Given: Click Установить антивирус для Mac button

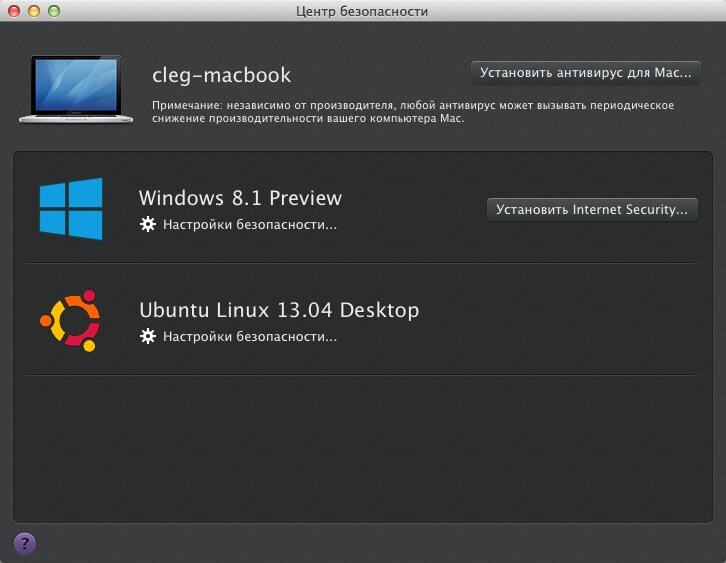Looking at the screenshot, I should [x=586, y=73].
